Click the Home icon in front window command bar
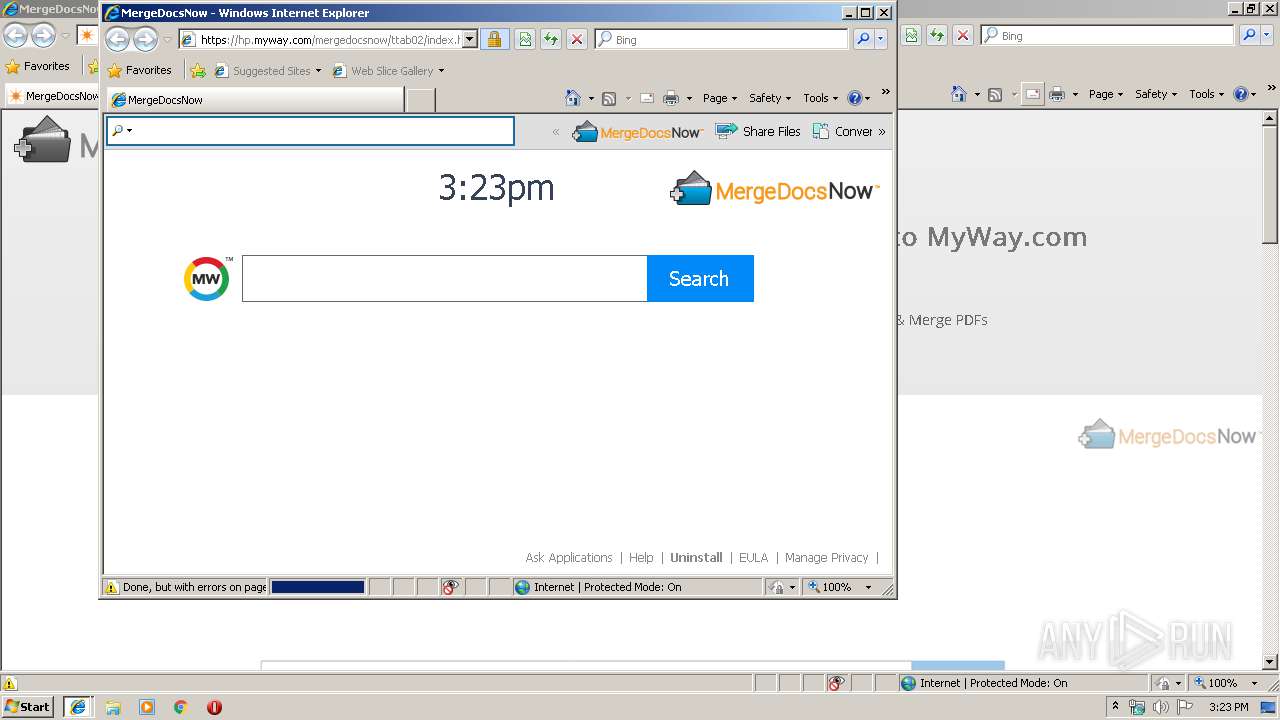The image size is (1280, 720). pyautogui.click(x=573, y=98)
